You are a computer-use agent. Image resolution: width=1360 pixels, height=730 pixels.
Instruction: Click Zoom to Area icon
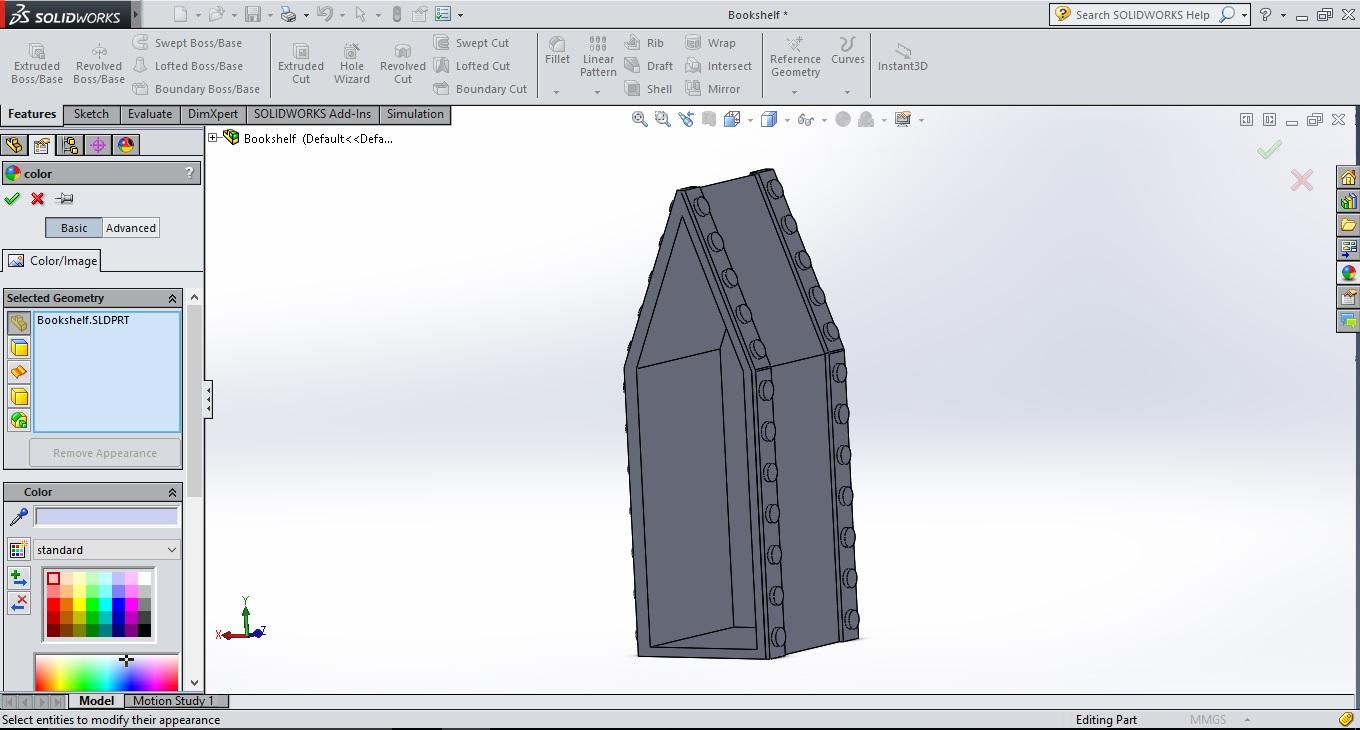(662, 119)
